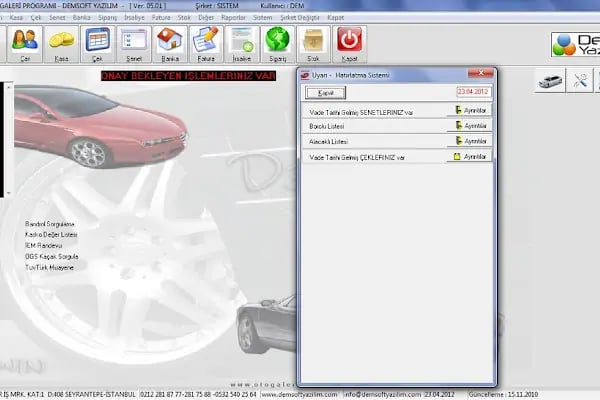Click the wrench tools icon button
This screenshot has height=400, width=600.
(x=580, y=80)
